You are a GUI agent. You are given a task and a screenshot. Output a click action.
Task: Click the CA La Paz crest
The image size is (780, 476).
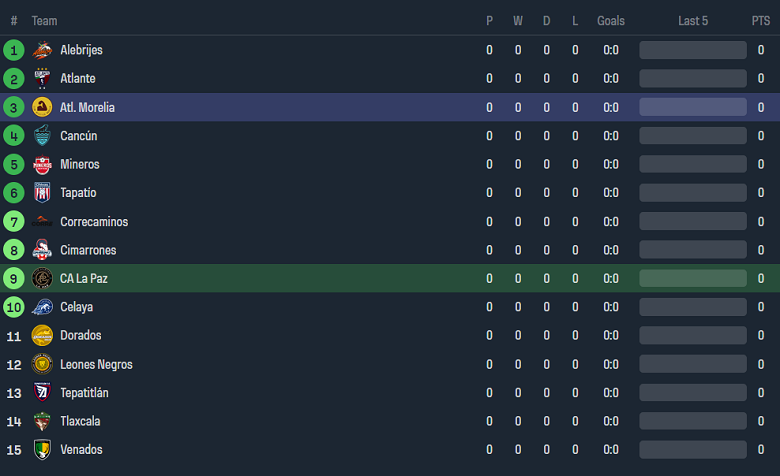[x=42, y=278]
